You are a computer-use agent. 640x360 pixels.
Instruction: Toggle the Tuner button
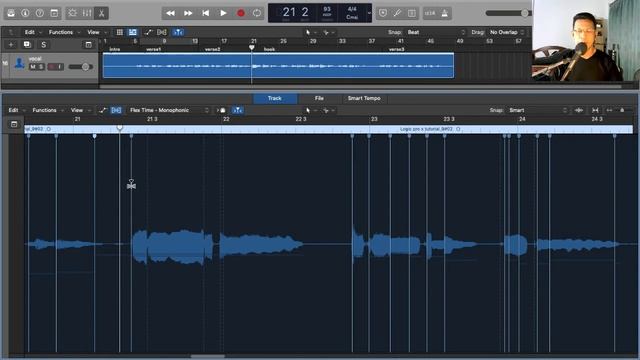pyautogui.click(x=397, y=13)
